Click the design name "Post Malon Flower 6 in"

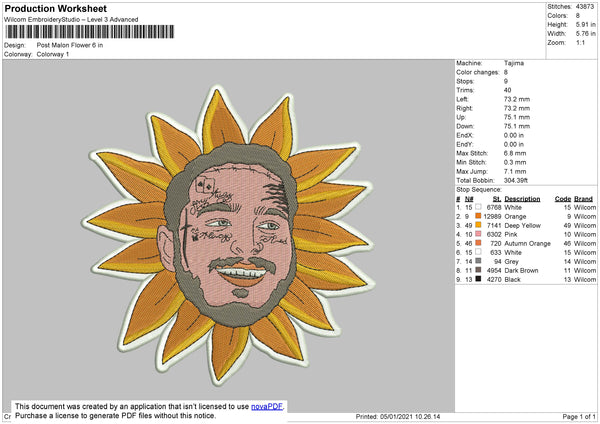70,45
